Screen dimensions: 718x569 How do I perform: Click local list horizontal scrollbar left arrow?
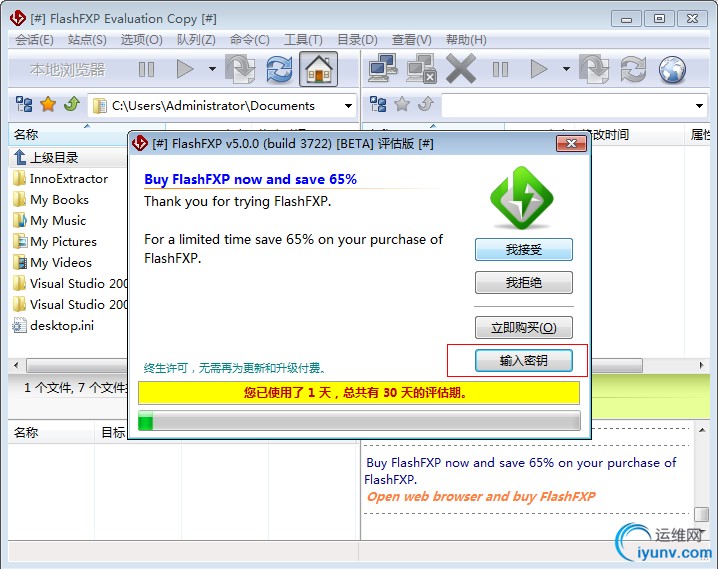(x=16, y=365)
